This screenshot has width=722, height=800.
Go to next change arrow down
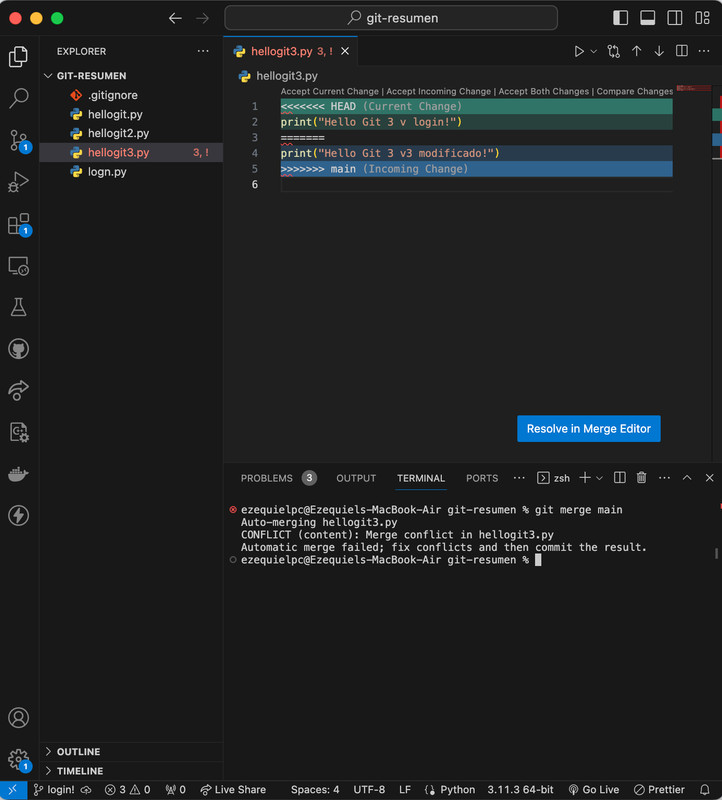659,51
